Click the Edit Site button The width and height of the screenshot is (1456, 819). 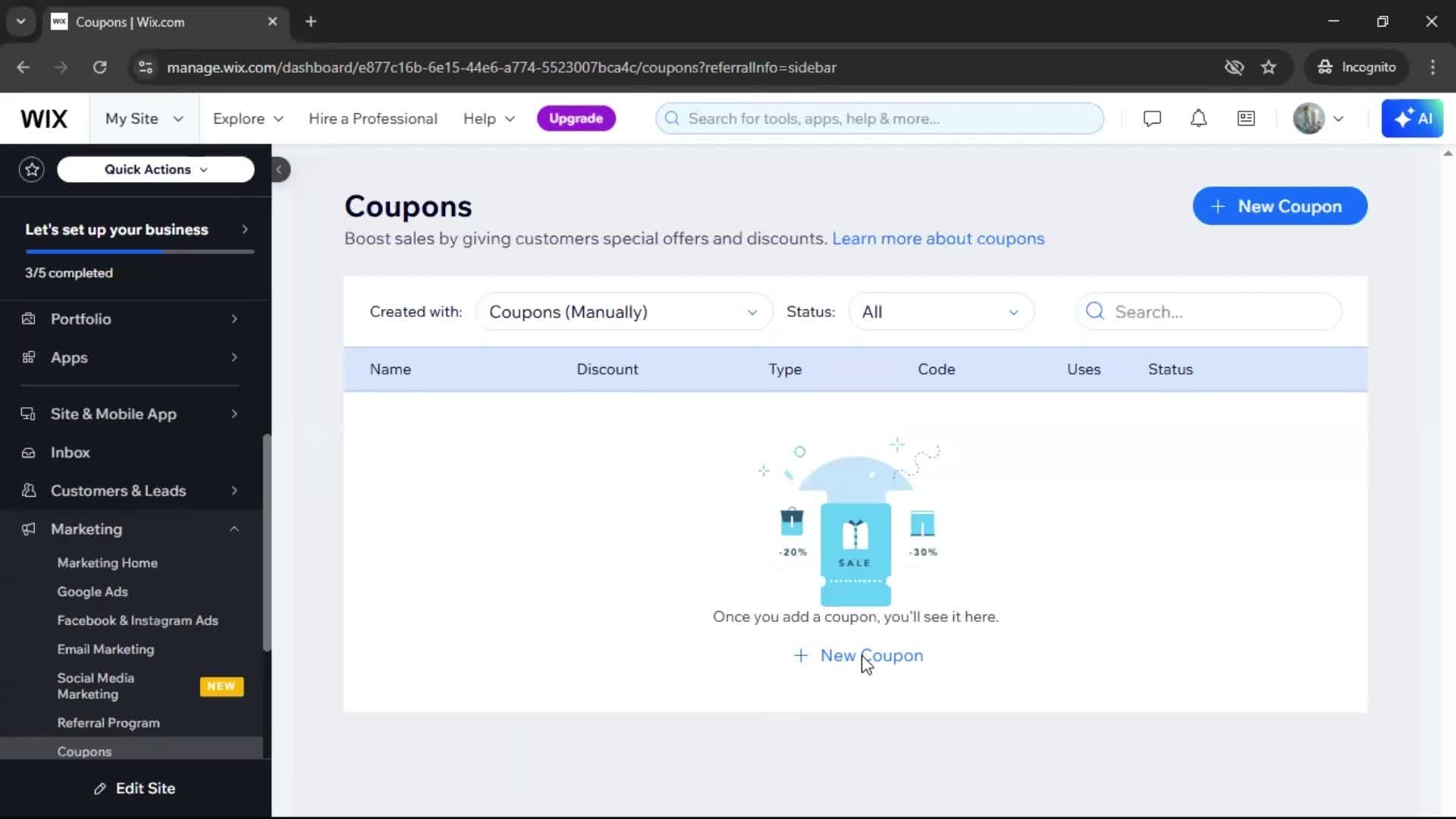[135, 789]
